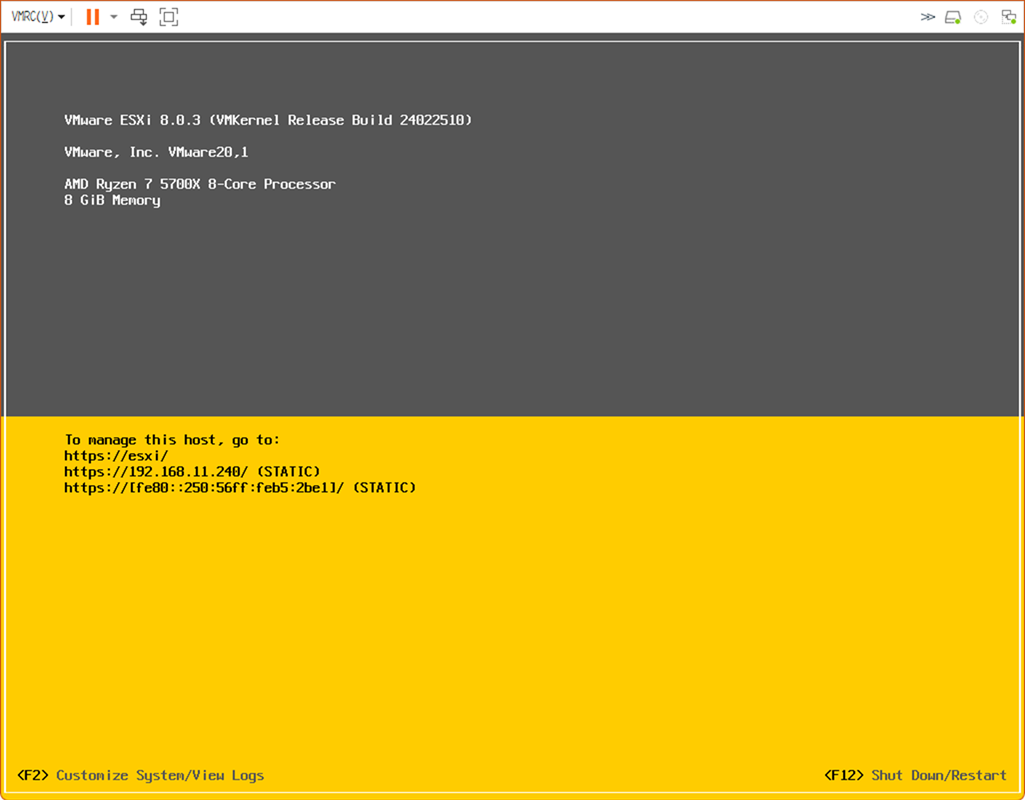Expand the power options dropdown arrow
1025x800 pixels.
tap(114, 17)
